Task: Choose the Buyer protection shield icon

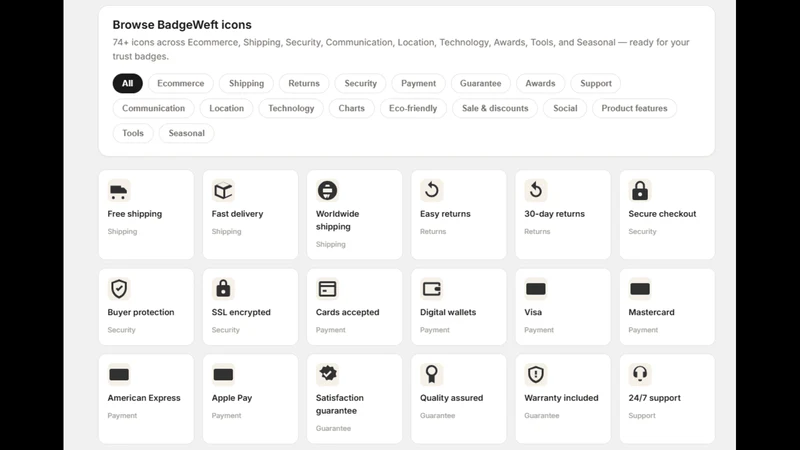Action: pyautogui.click(x=119, y=289)
